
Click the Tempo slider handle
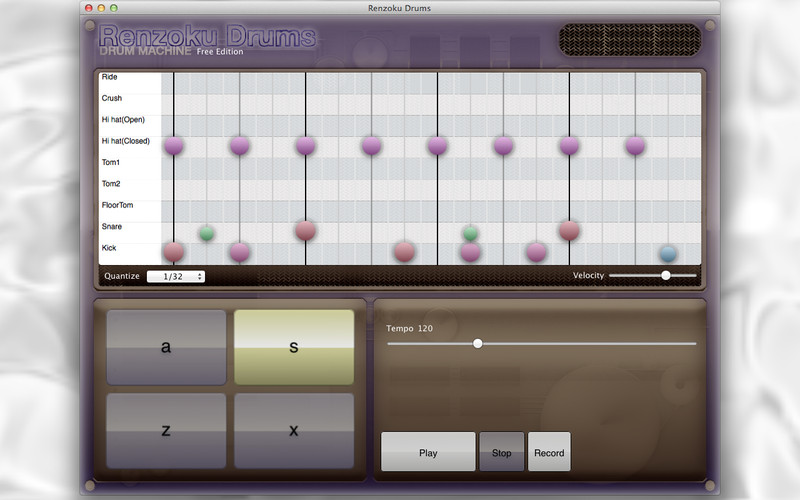click(478, 343)
